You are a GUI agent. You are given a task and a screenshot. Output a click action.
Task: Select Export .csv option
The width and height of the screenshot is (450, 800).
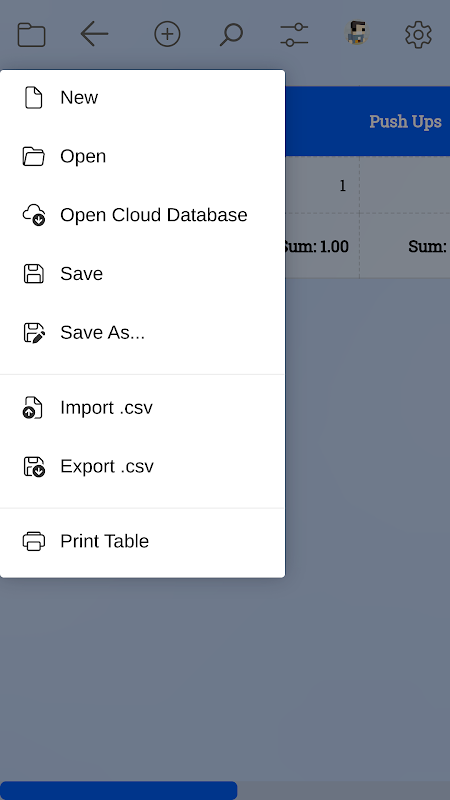(142, 466)
